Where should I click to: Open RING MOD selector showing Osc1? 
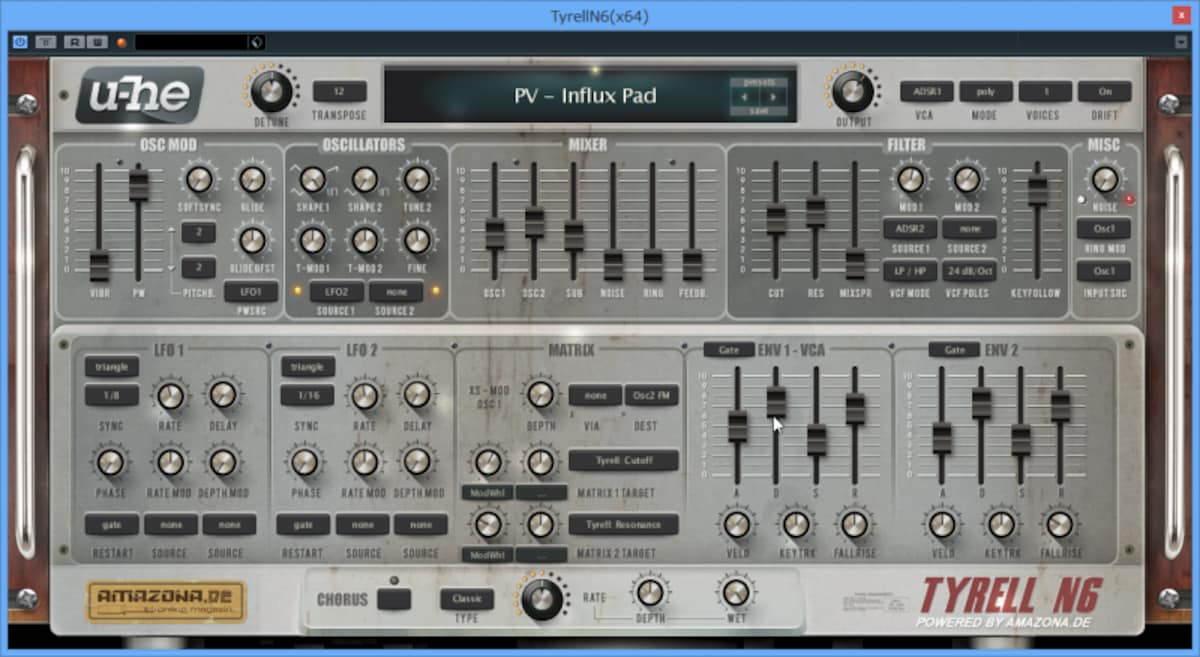click(x=1104, y=228)
